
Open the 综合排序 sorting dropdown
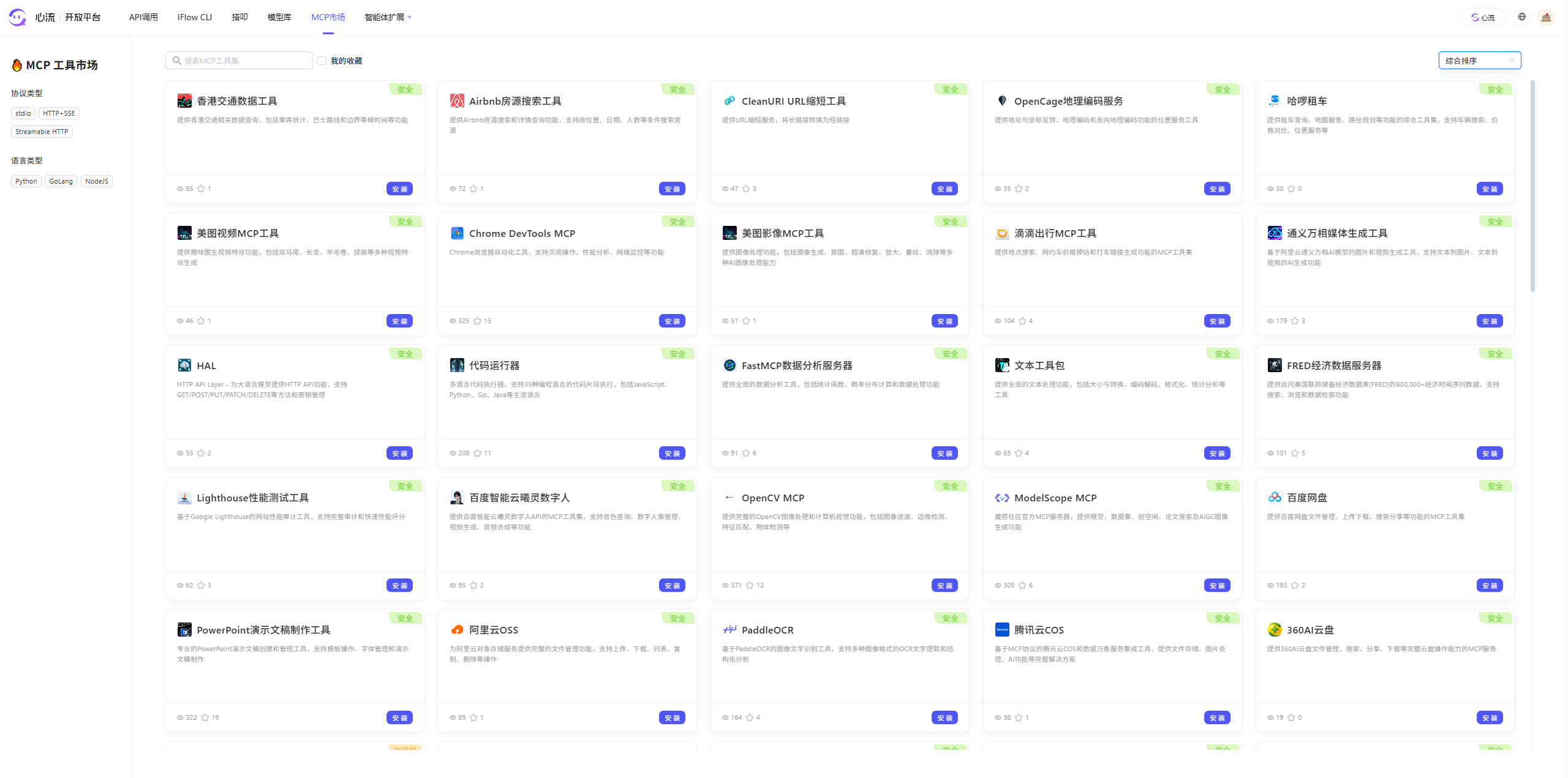(x=1479, y=60)
